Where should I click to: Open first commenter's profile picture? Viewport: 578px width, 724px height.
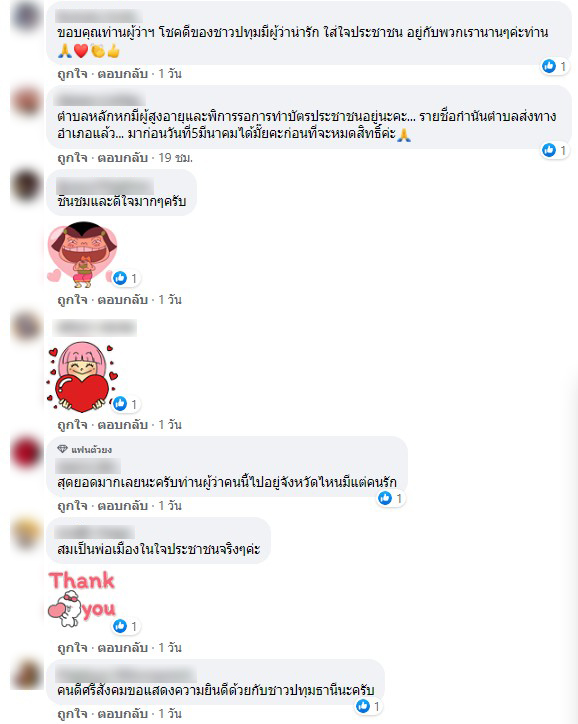(x=26, y=15)
